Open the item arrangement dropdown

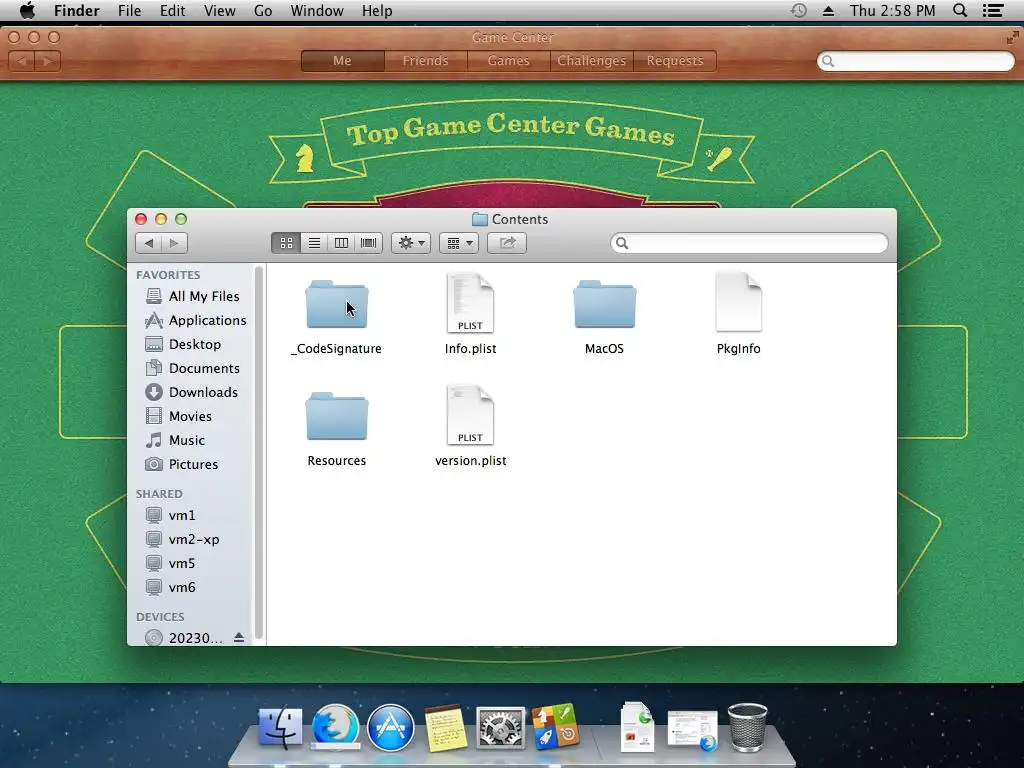[459, 243]
